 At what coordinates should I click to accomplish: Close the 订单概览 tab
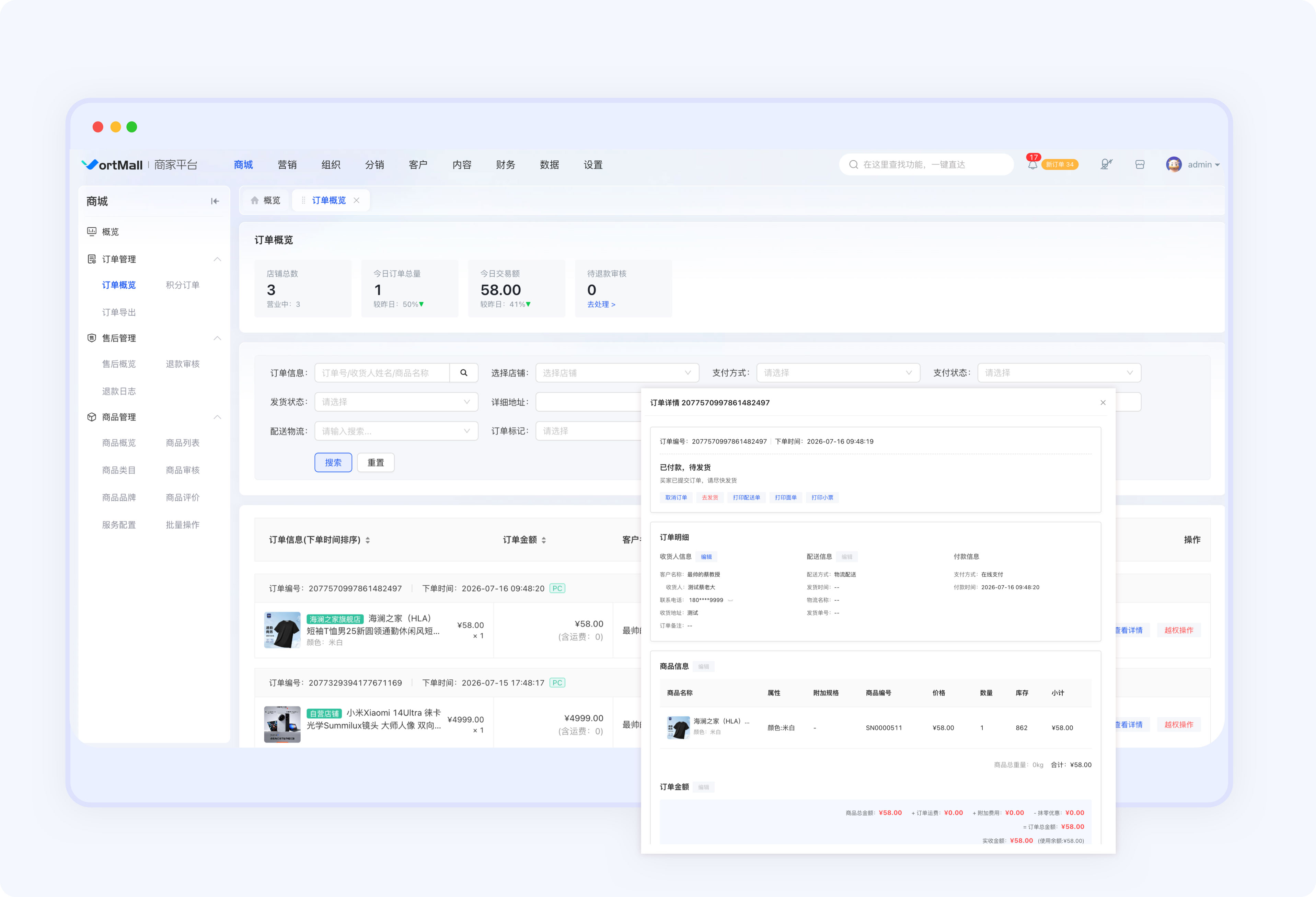[x=357, y=200]
